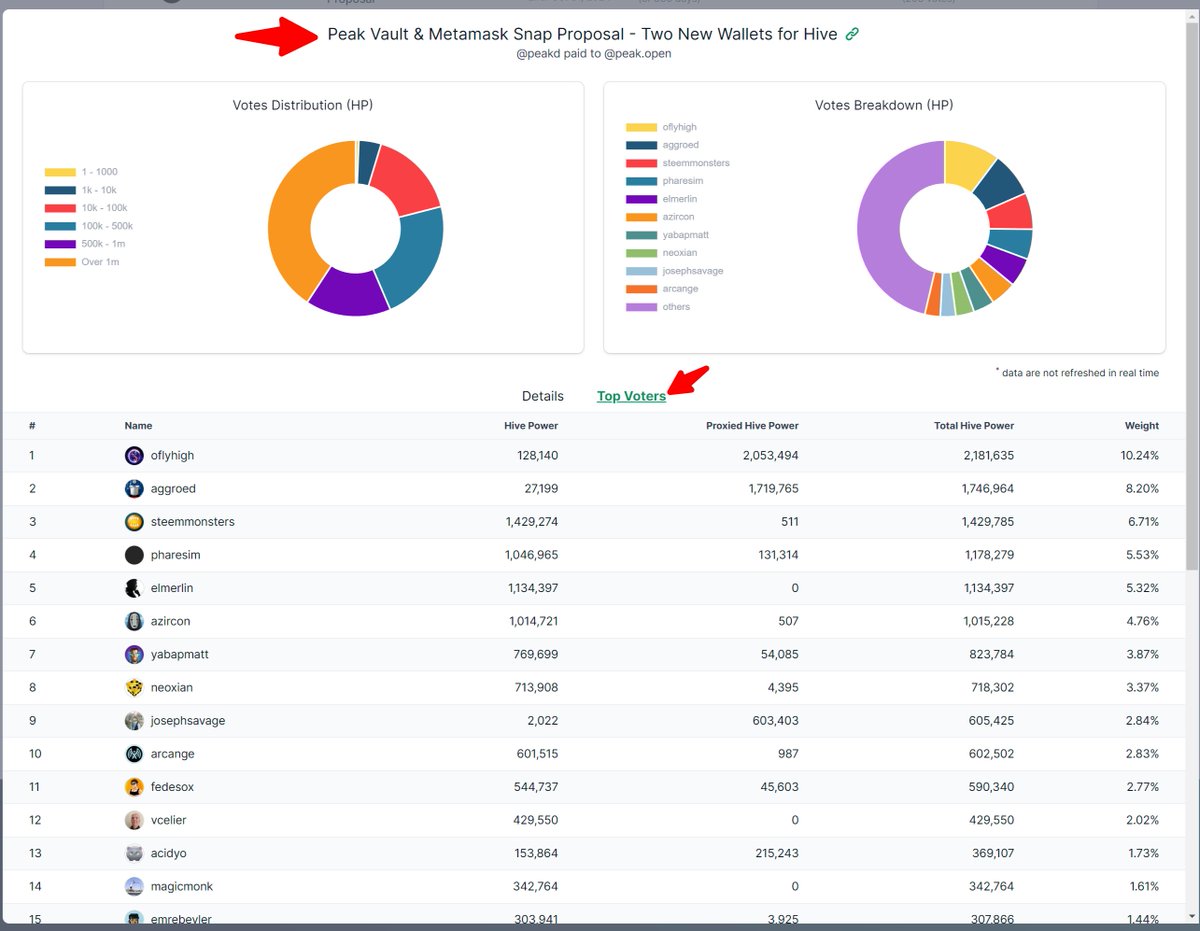Toggle pharesim legend swatch in Votes Breakdown
1200x931 pixels.
point(641,181)
